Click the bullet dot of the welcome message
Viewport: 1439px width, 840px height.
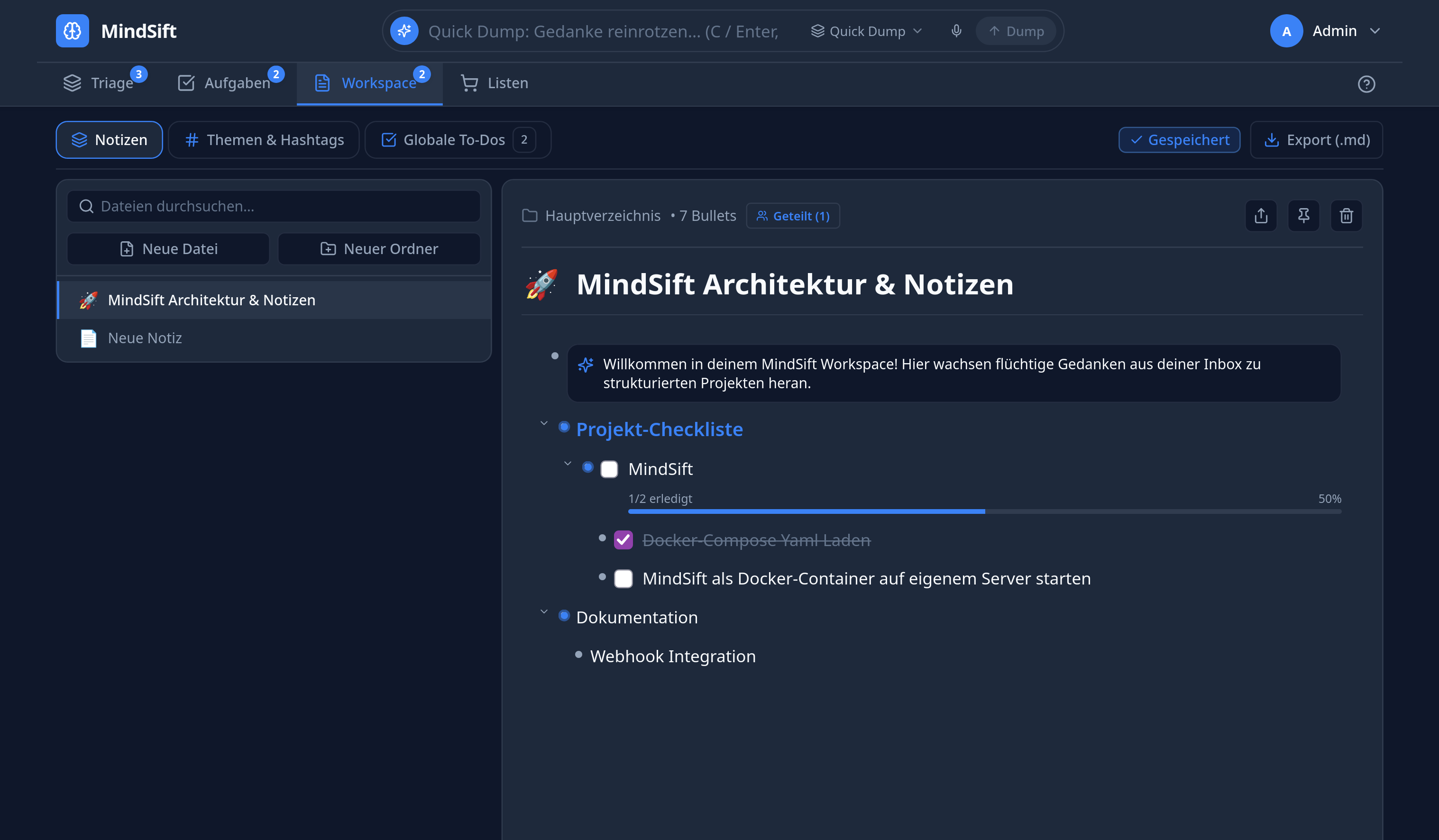(x=554, y=356)
